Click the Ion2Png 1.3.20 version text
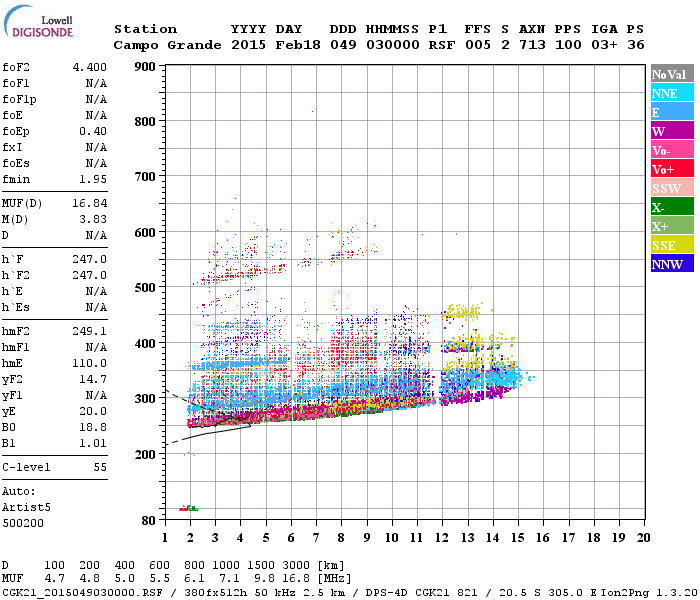 649,593
